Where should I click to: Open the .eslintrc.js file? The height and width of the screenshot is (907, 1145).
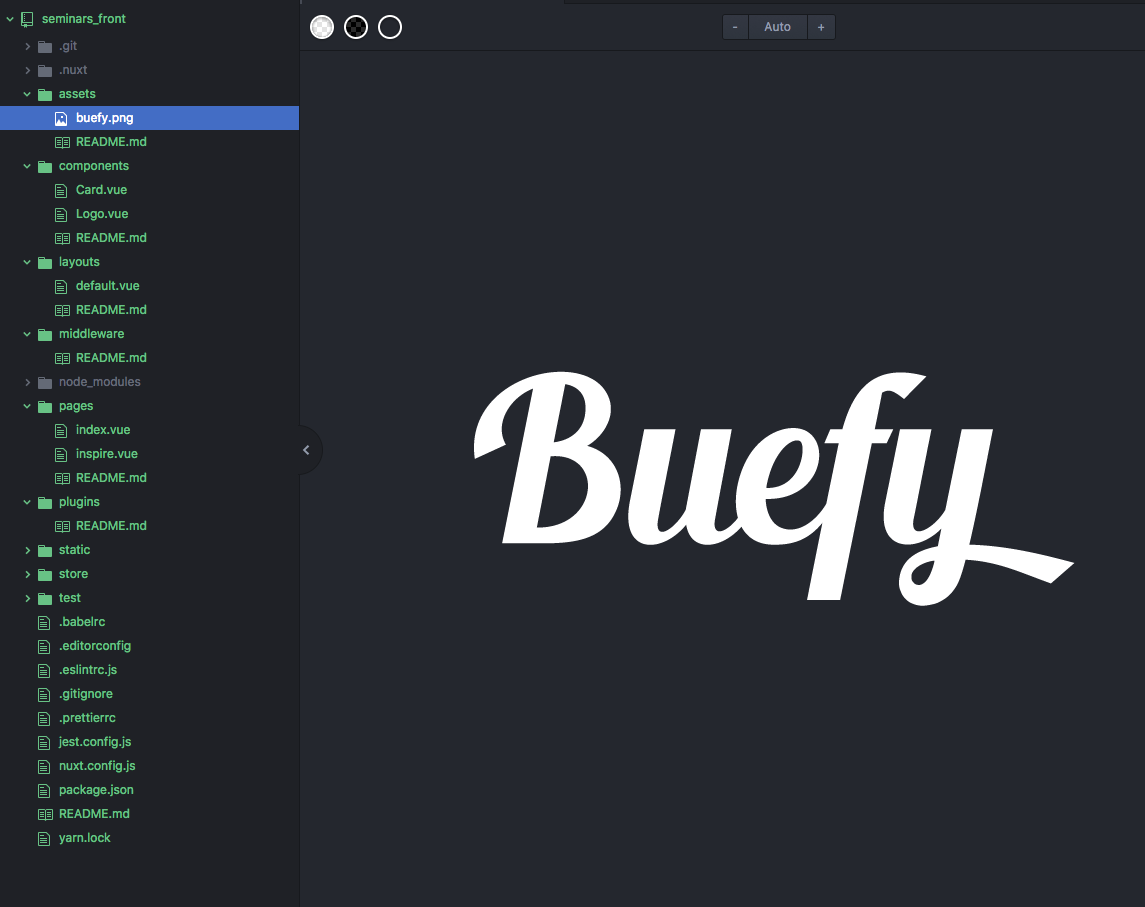[88, 670]
